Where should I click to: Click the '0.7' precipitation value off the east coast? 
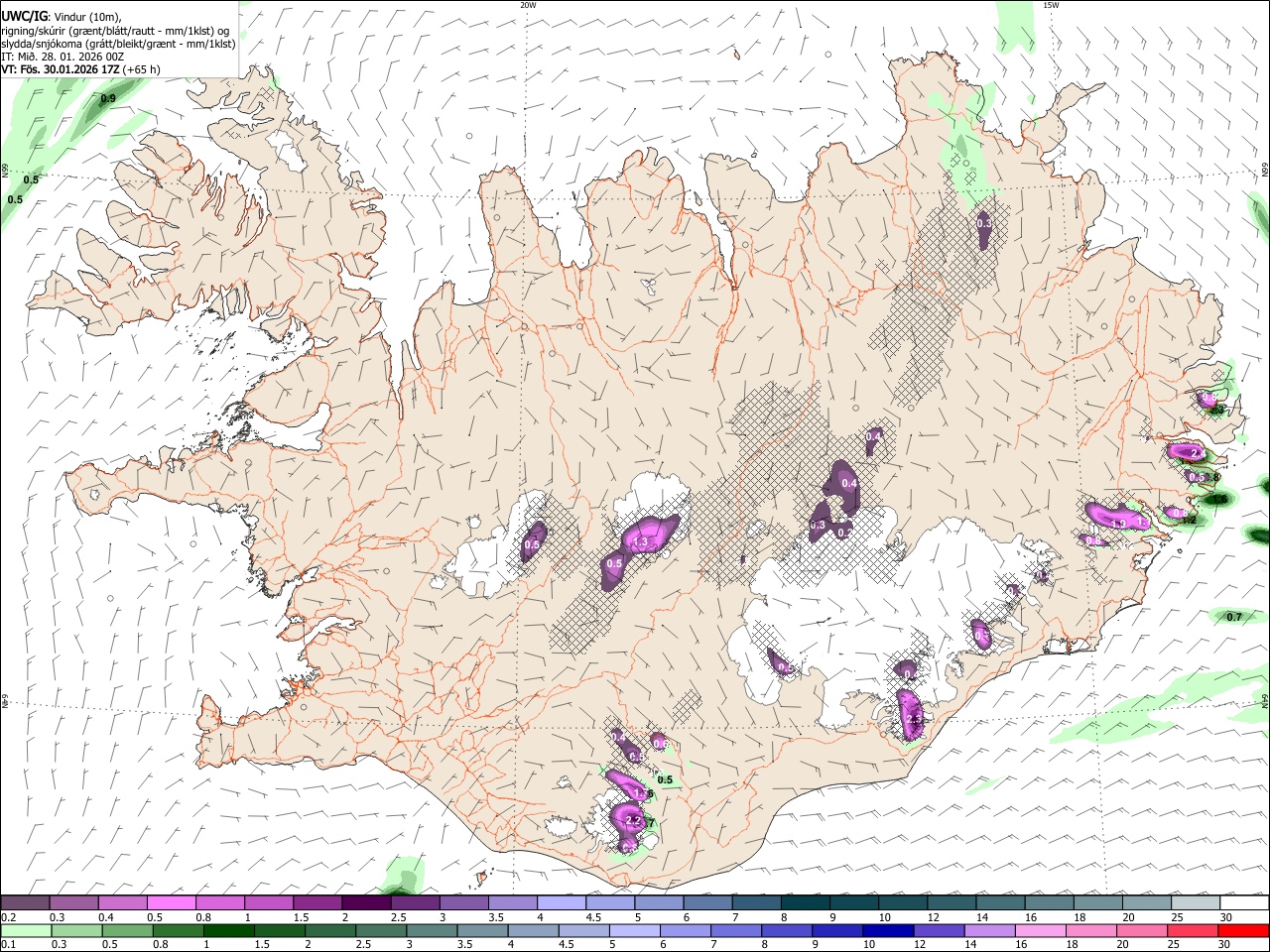(1234, 617)
